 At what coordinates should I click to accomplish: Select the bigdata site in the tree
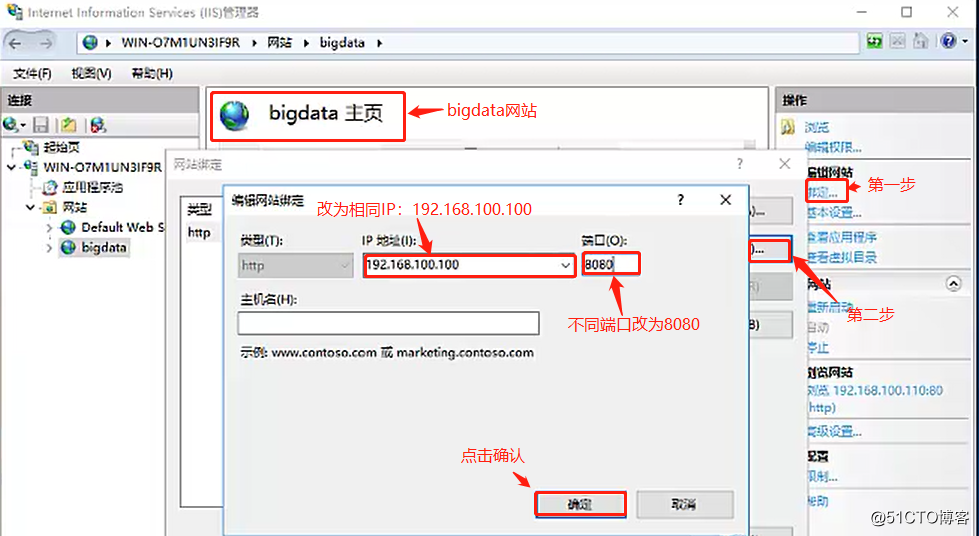pyautogui.click(x=104, y=248)
